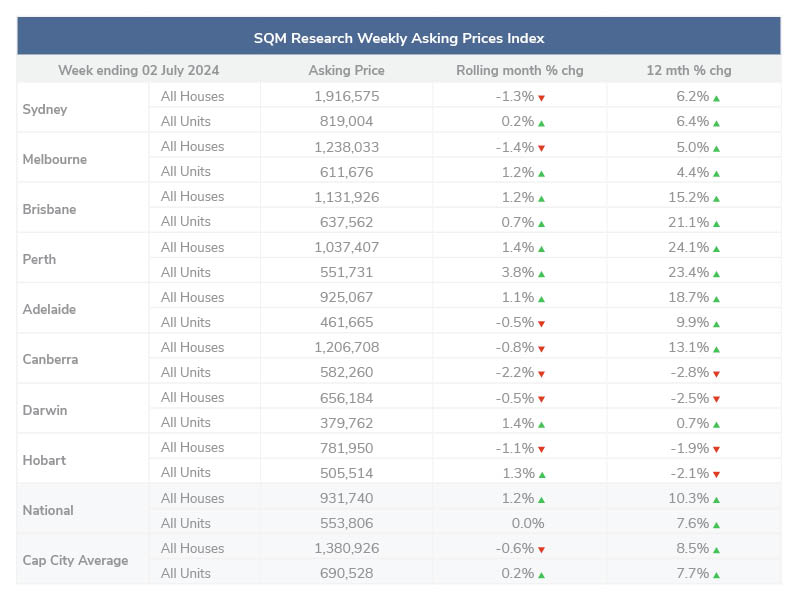This screenshot has width=800, height=600.
Task: Click the green up arrow beside 24.1%
Action: 716,249
